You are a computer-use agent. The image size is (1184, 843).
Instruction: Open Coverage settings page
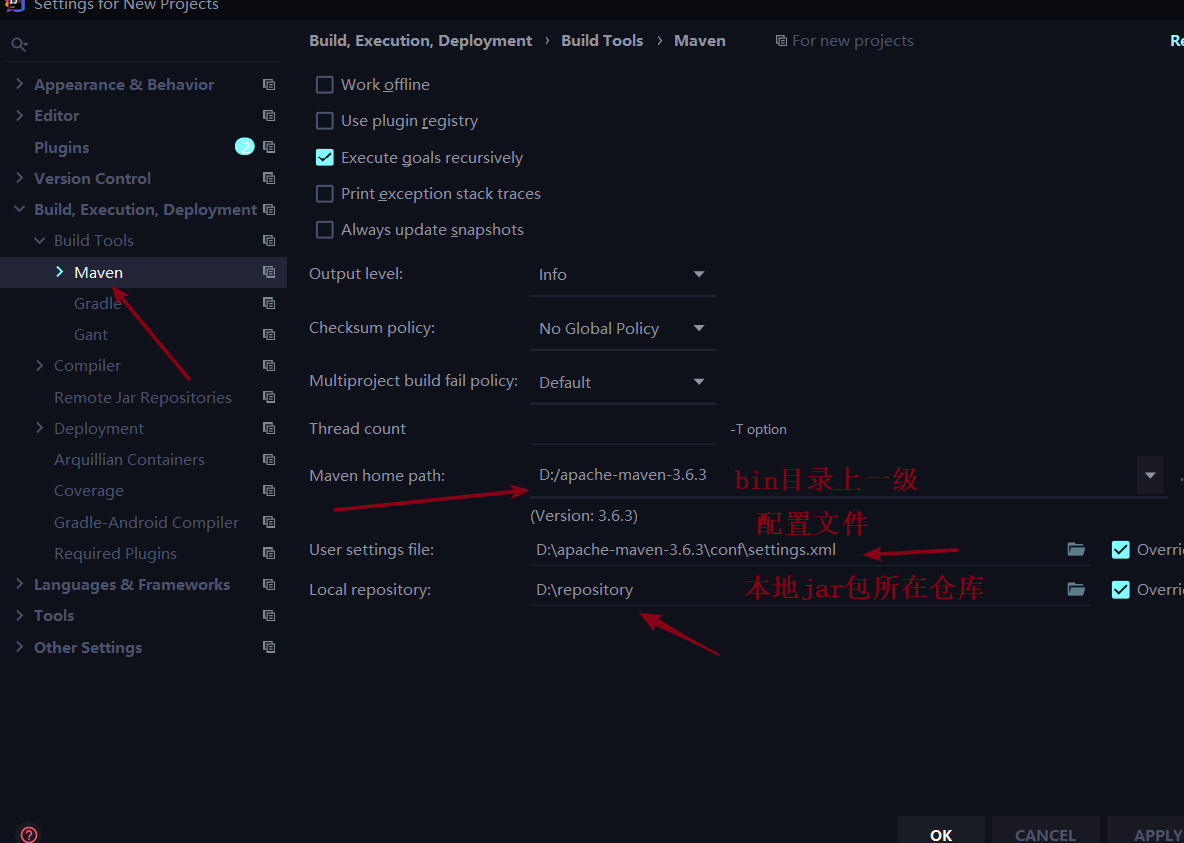pyautogui.click(x=88, y=491)
